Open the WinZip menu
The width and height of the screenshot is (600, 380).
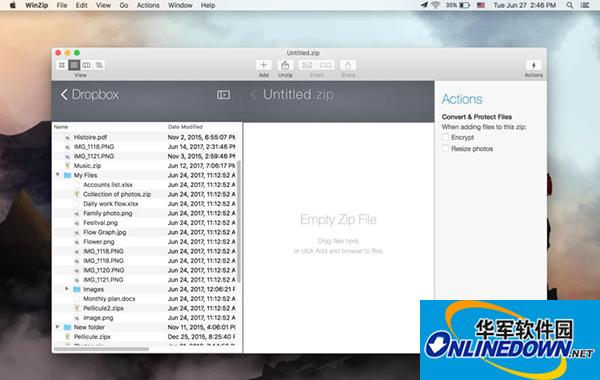pyautogui.click(x=36, y=5)
